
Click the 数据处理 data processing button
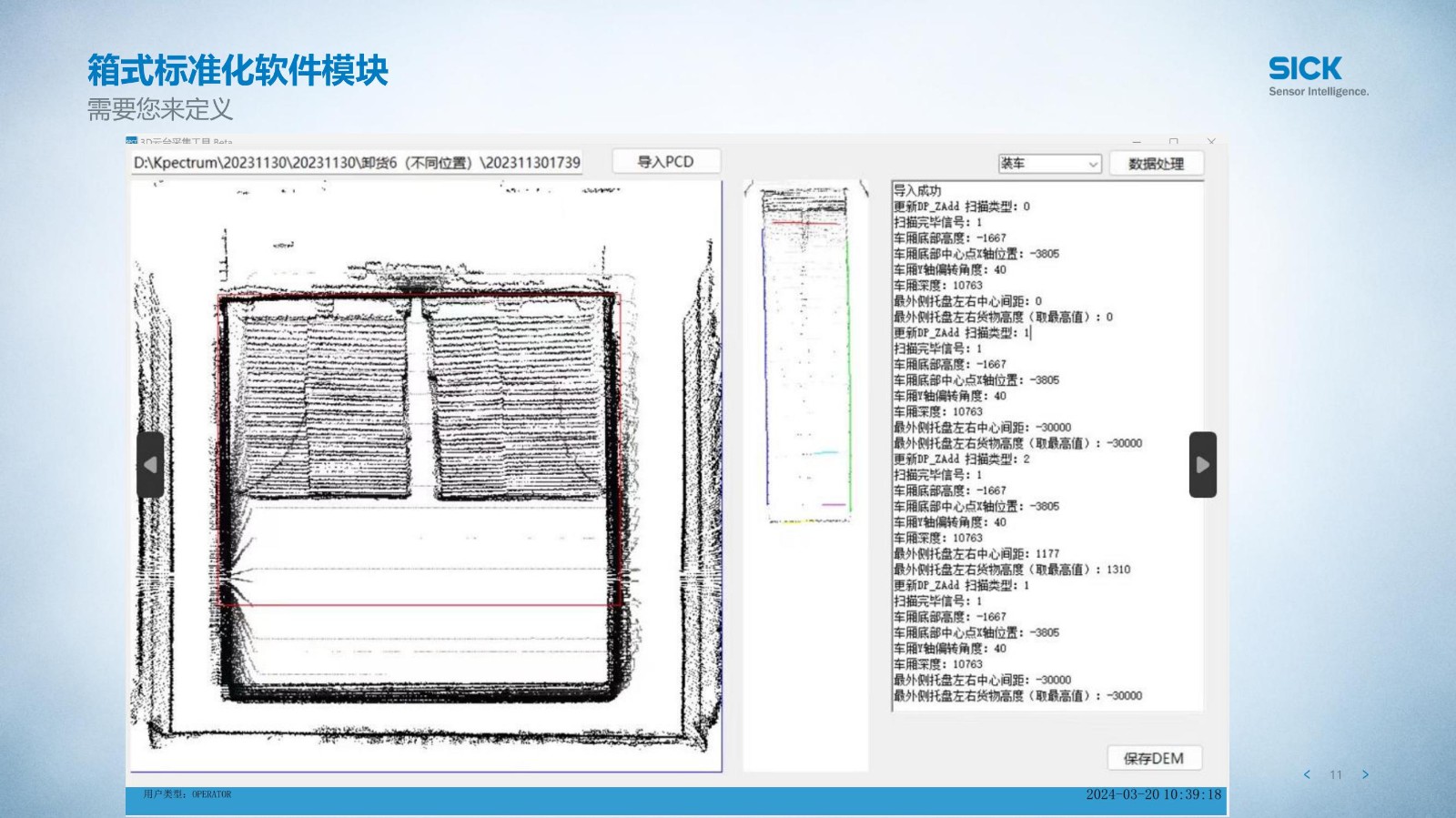pyautogui.click(x=1156, y=164)
